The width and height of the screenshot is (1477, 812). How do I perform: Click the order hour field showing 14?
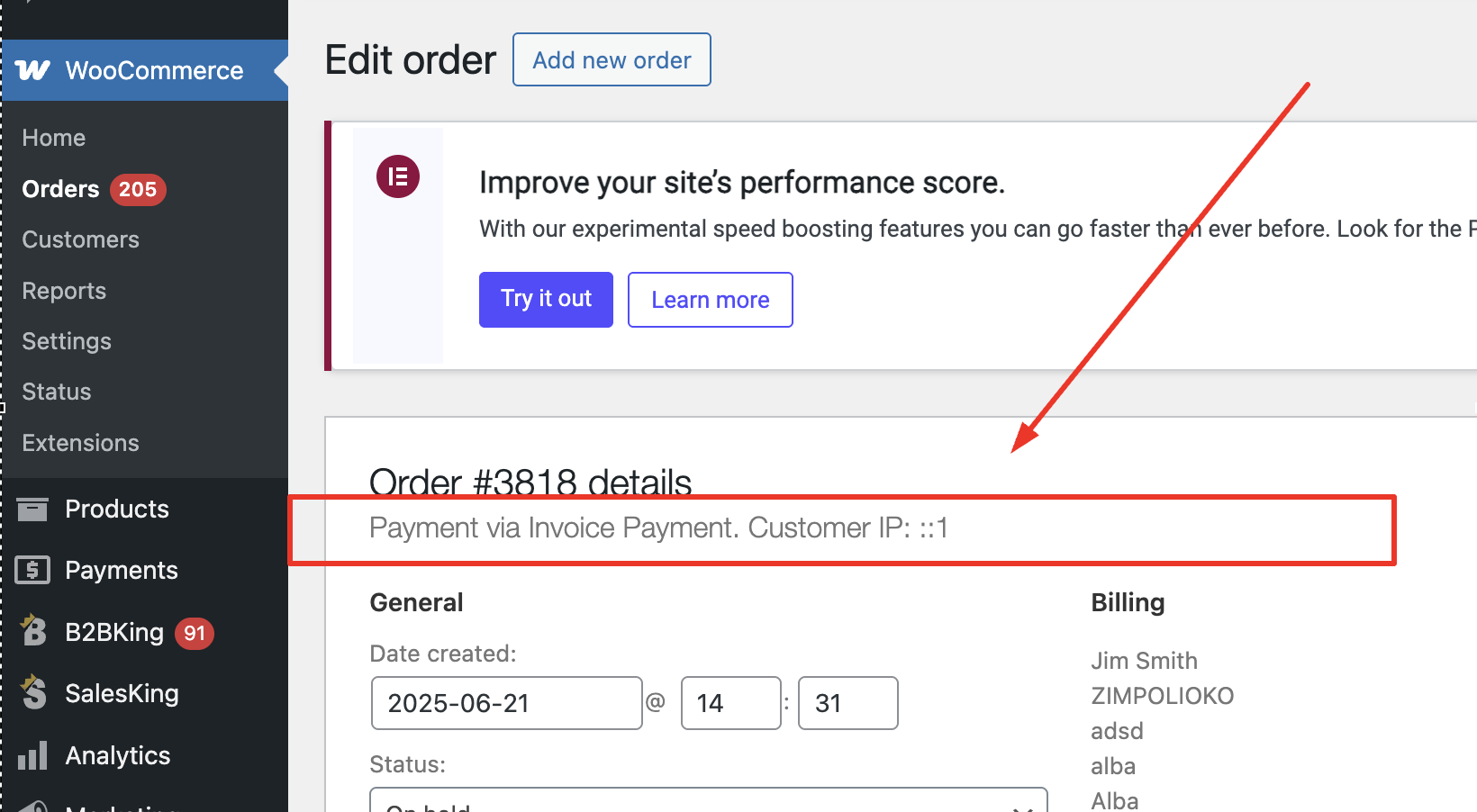730,703
